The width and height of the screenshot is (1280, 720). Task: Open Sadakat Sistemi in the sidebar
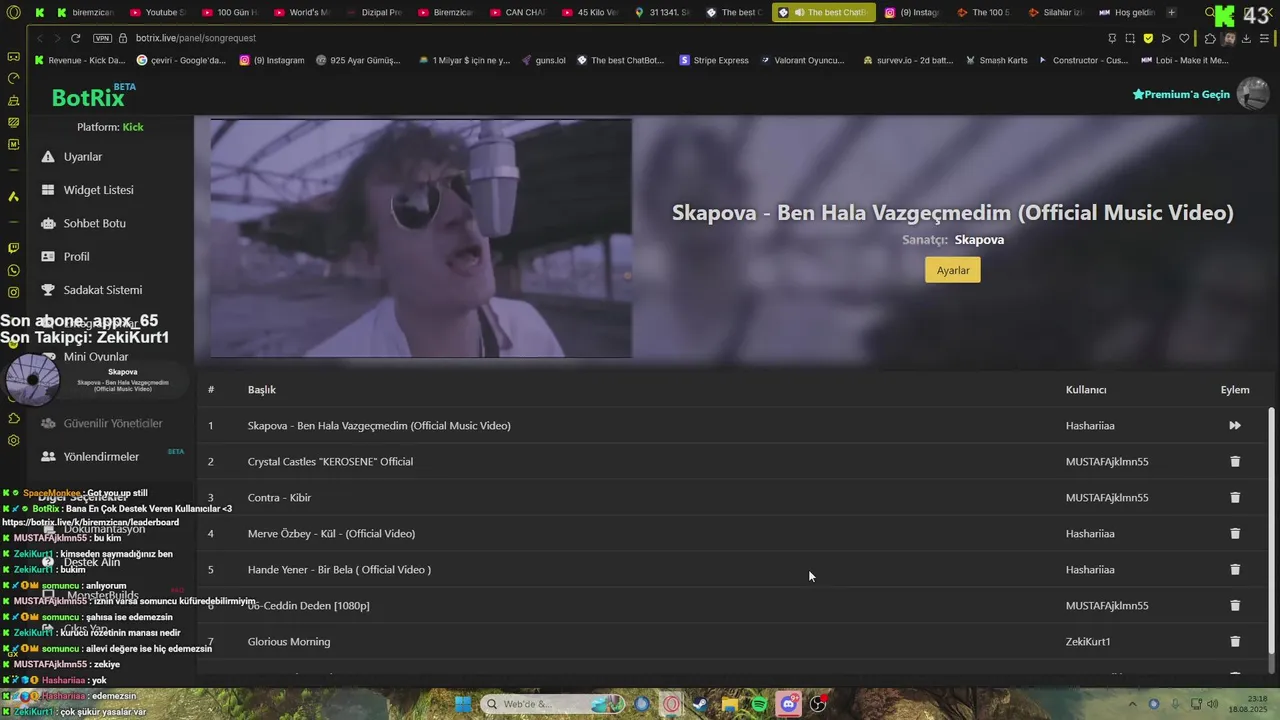(102, 290)
